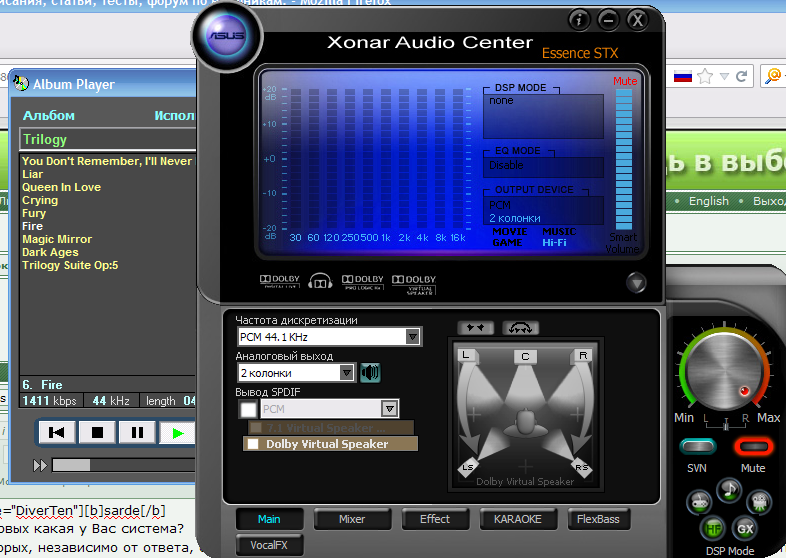This screenshot has height=558, width=786.
Task: Switch to the FlexBass tab
Action: coord(598,519)
